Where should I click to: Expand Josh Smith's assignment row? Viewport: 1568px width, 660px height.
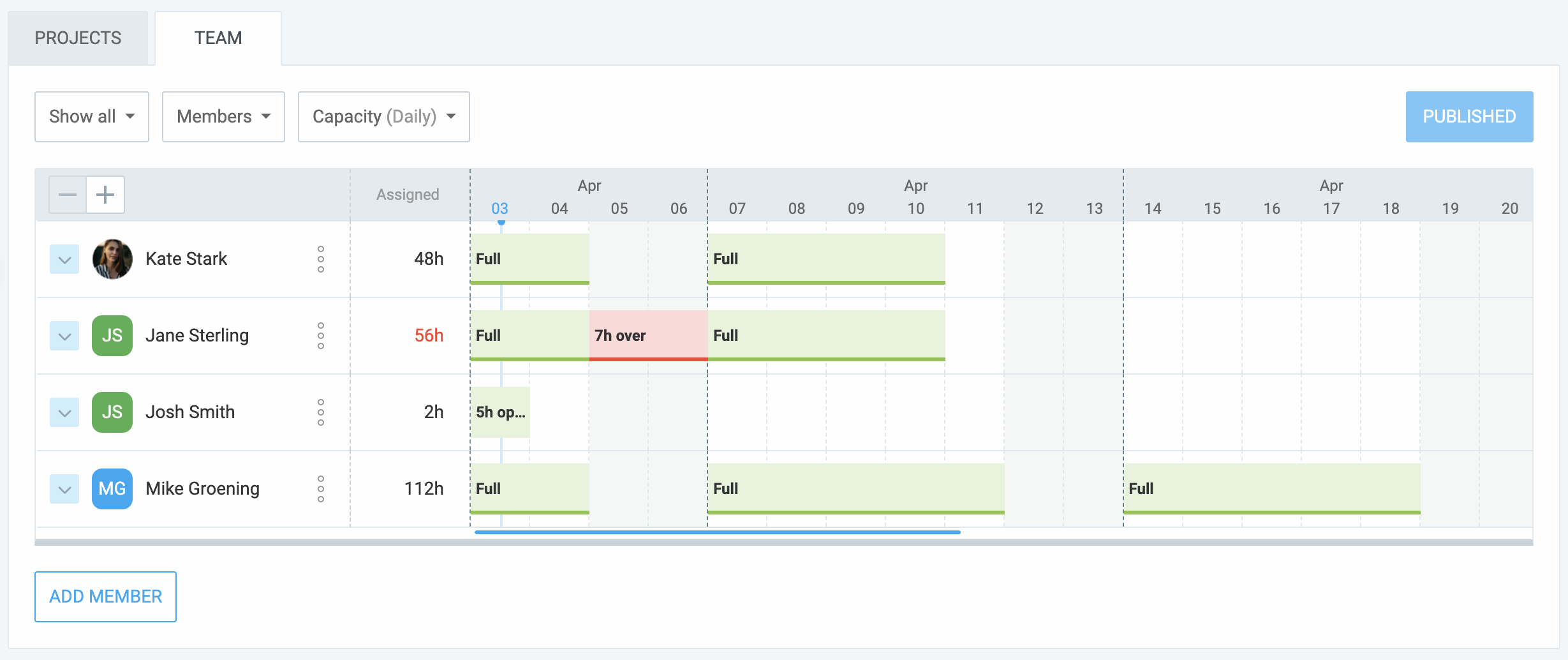[64, 412]
